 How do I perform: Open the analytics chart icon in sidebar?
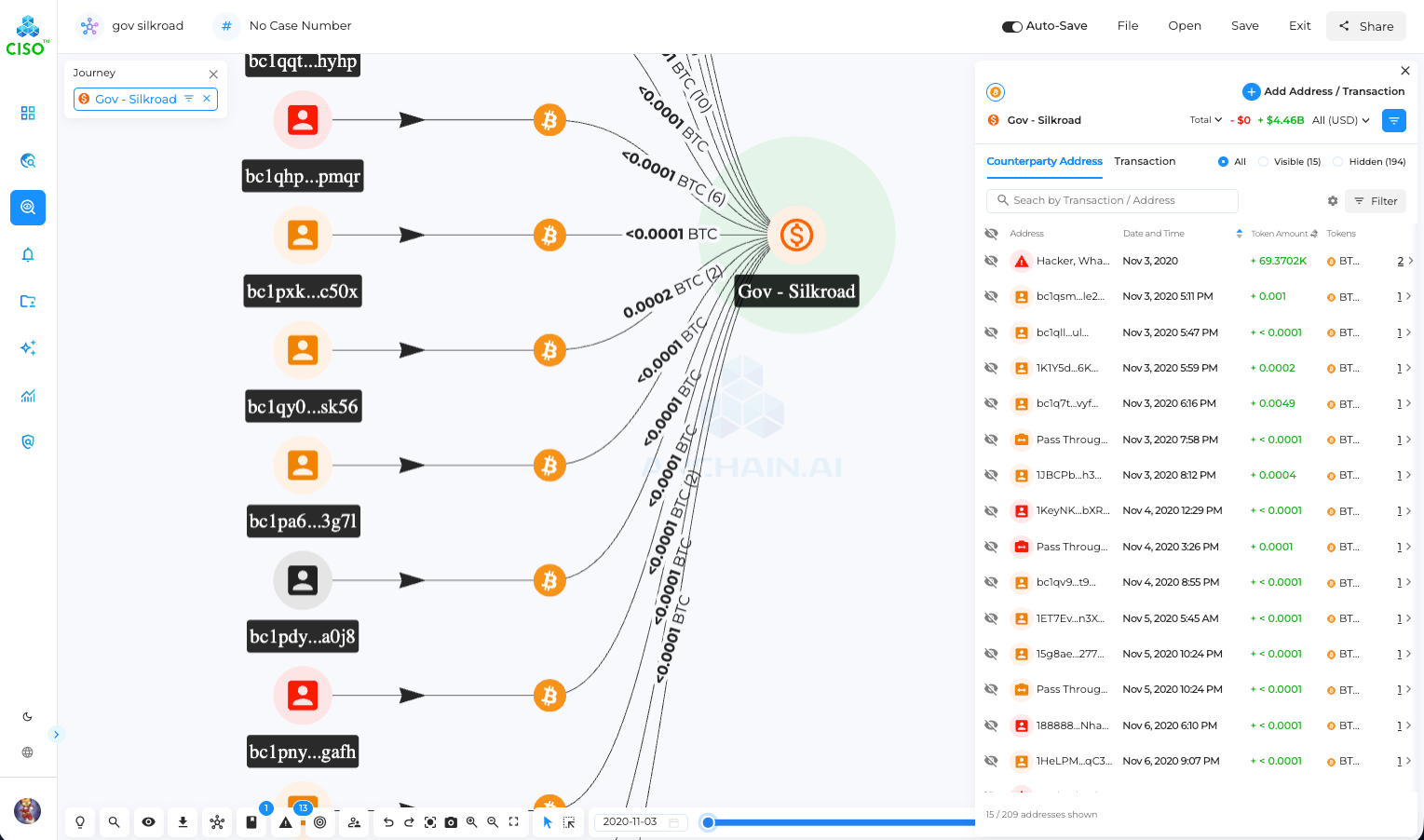point(28,395)
